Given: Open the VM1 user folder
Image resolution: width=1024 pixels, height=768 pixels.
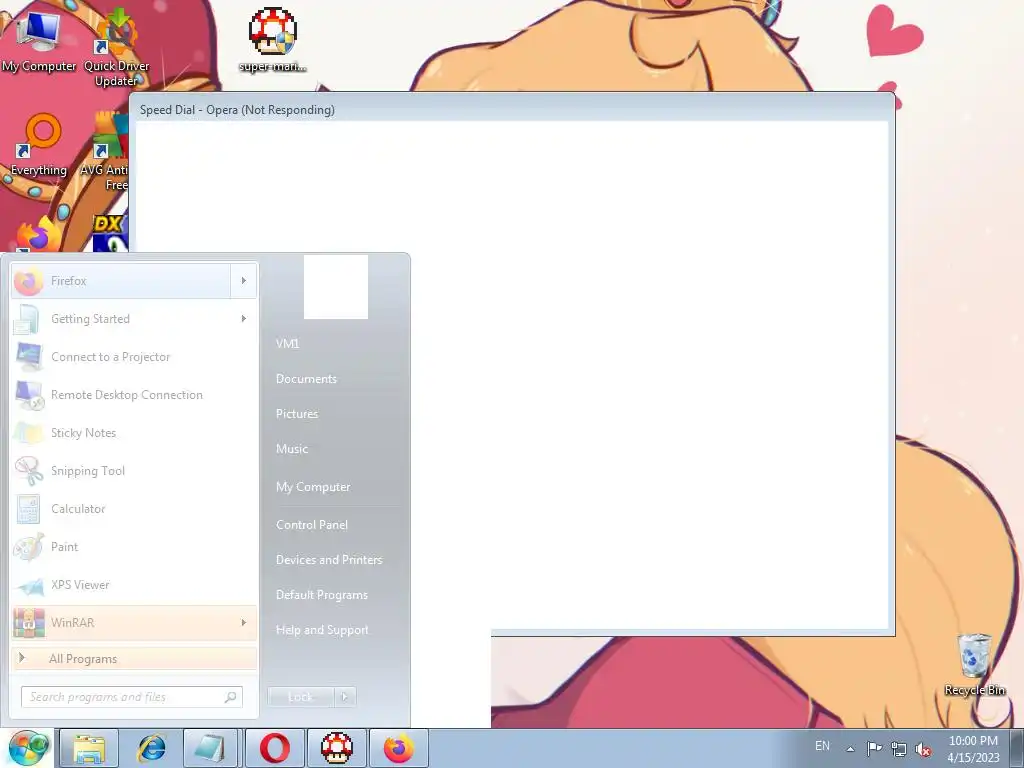Looking at the screenshot, I should click(x=287, y=344).
